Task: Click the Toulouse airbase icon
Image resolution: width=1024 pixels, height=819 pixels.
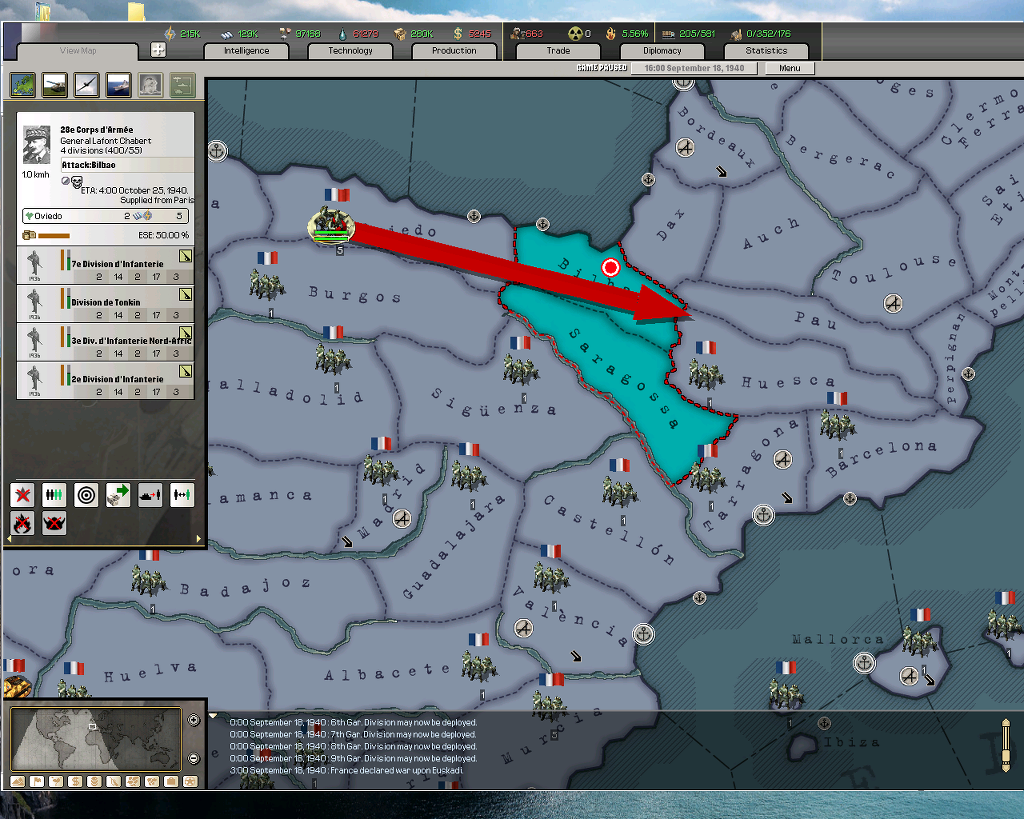Action: pyautogui.click(x=893, y=304)
